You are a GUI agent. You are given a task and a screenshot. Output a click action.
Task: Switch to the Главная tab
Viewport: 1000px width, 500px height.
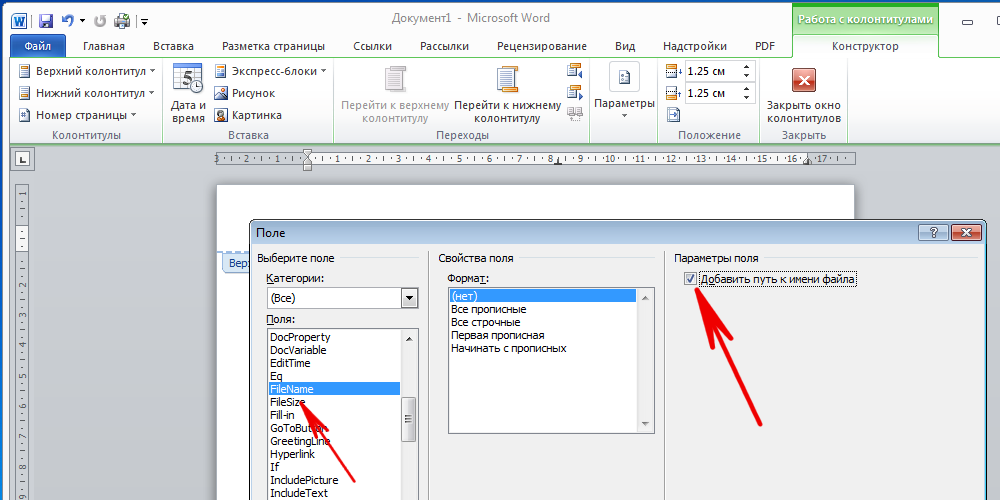(104, 46)
